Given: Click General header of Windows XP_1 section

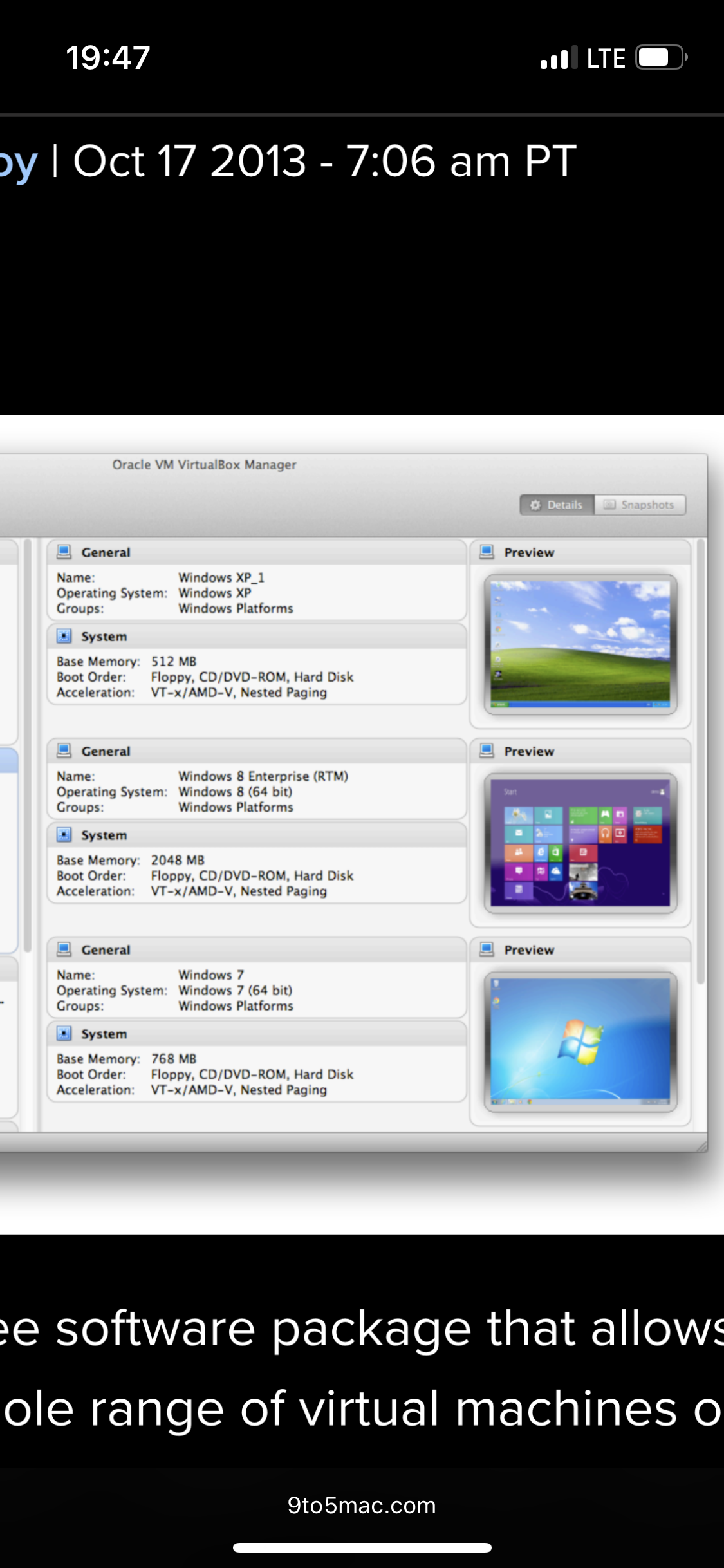Looking at the screenshot, I should coord(257,552).
